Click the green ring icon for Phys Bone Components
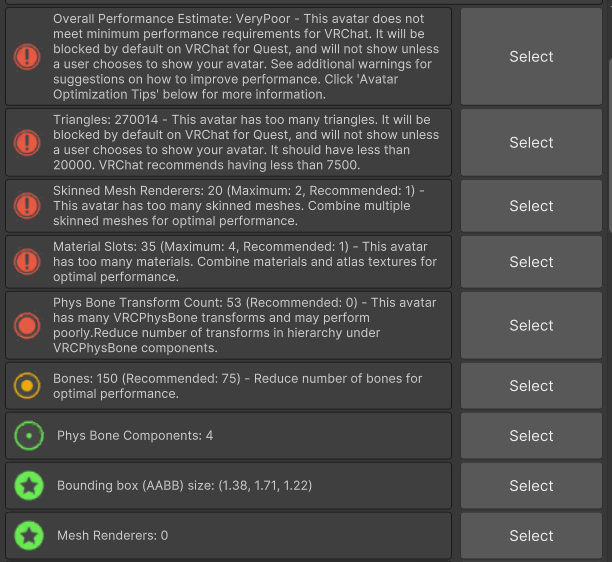 coord(29,436)
